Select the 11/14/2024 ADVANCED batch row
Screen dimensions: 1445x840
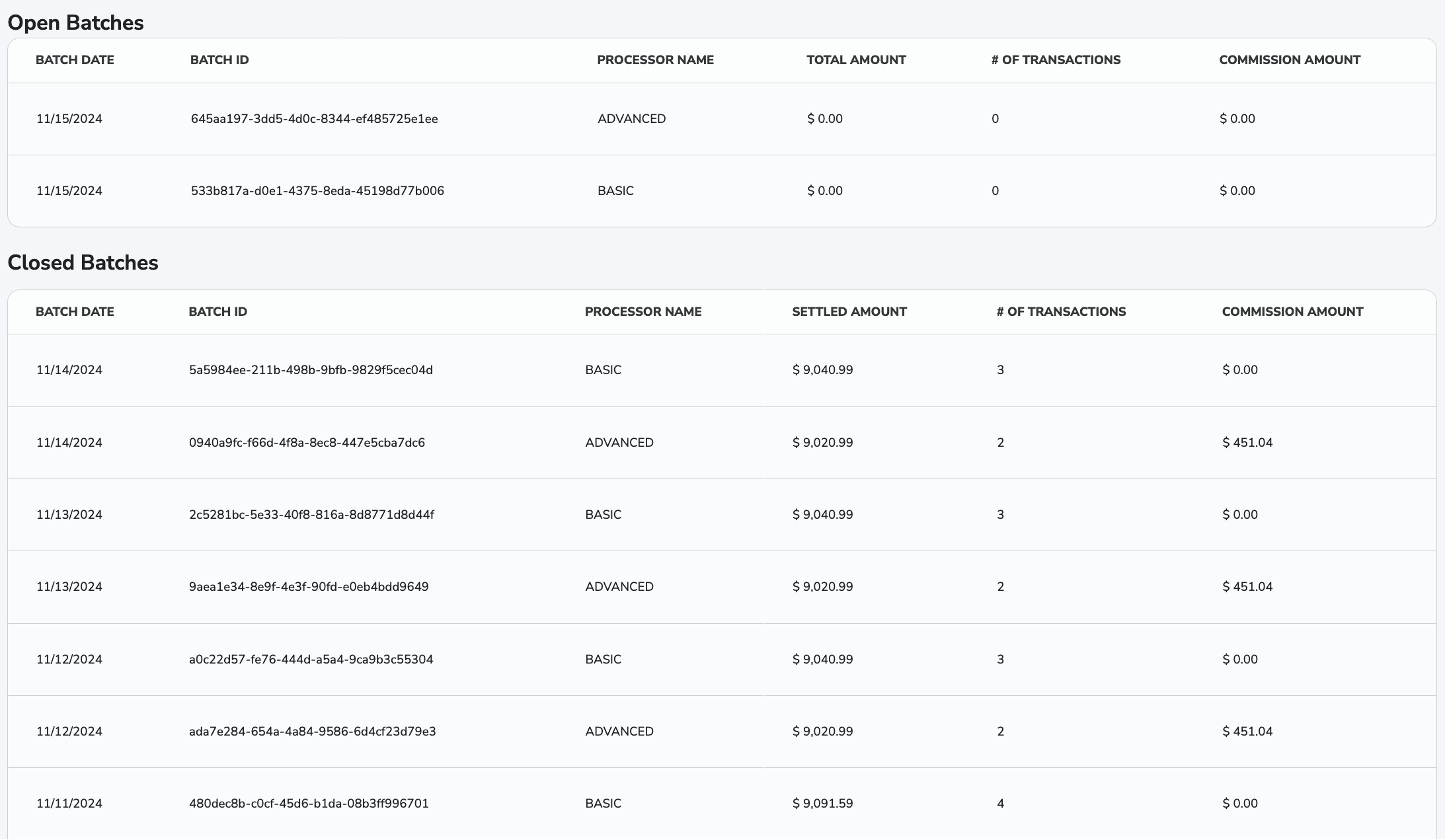(306, 442)
